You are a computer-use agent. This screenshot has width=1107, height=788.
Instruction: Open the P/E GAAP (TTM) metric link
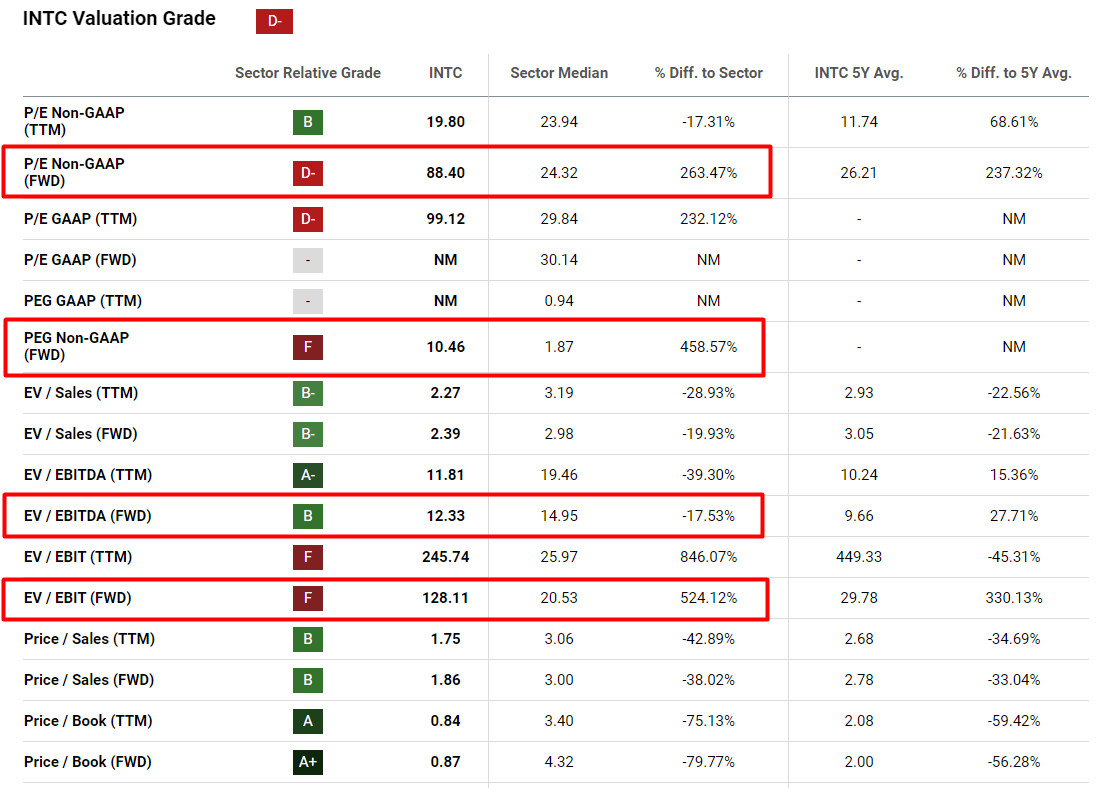80,219
